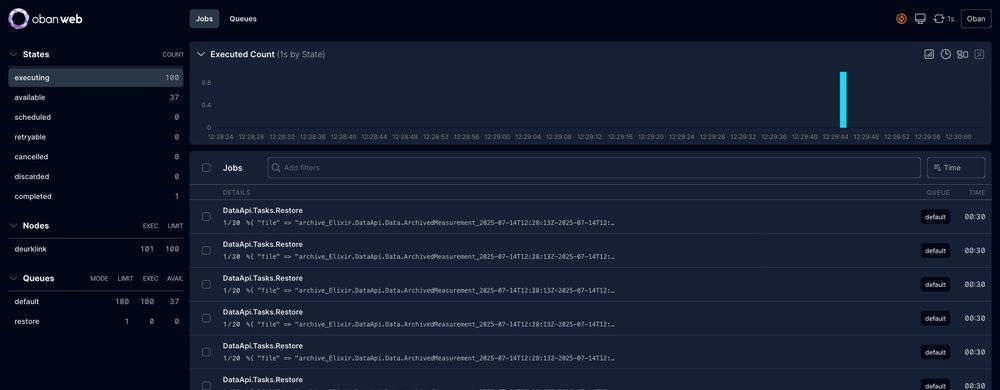The height and width of the screenshot is (390, 1000).
Task: Open the Oban instance selector button
Action: [x=976, y=19]
